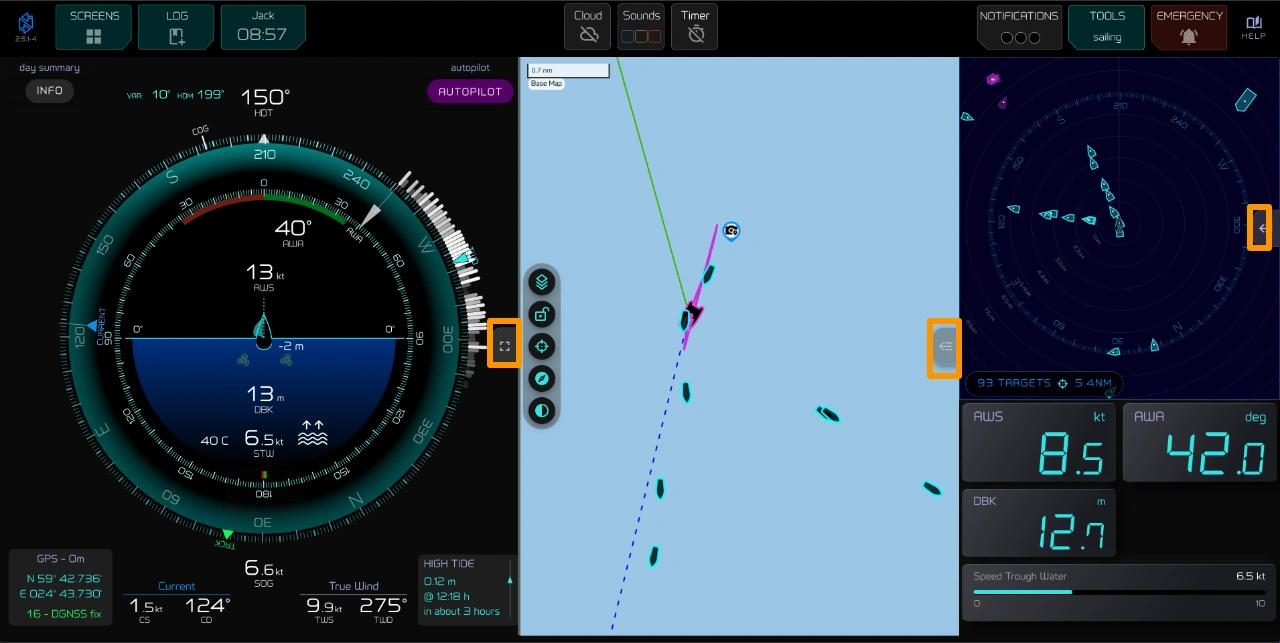Center chart on vessel crosshair icon
Image resolution: width=1280 pixels, height=643 pixels.
542,347
